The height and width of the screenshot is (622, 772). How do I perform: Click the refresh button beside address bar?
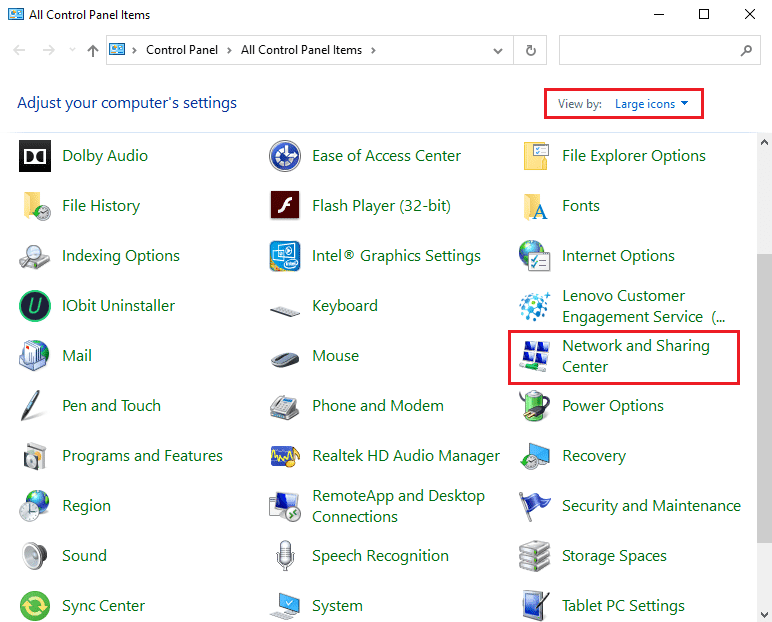pyautogui.click(x=530, y=50)
